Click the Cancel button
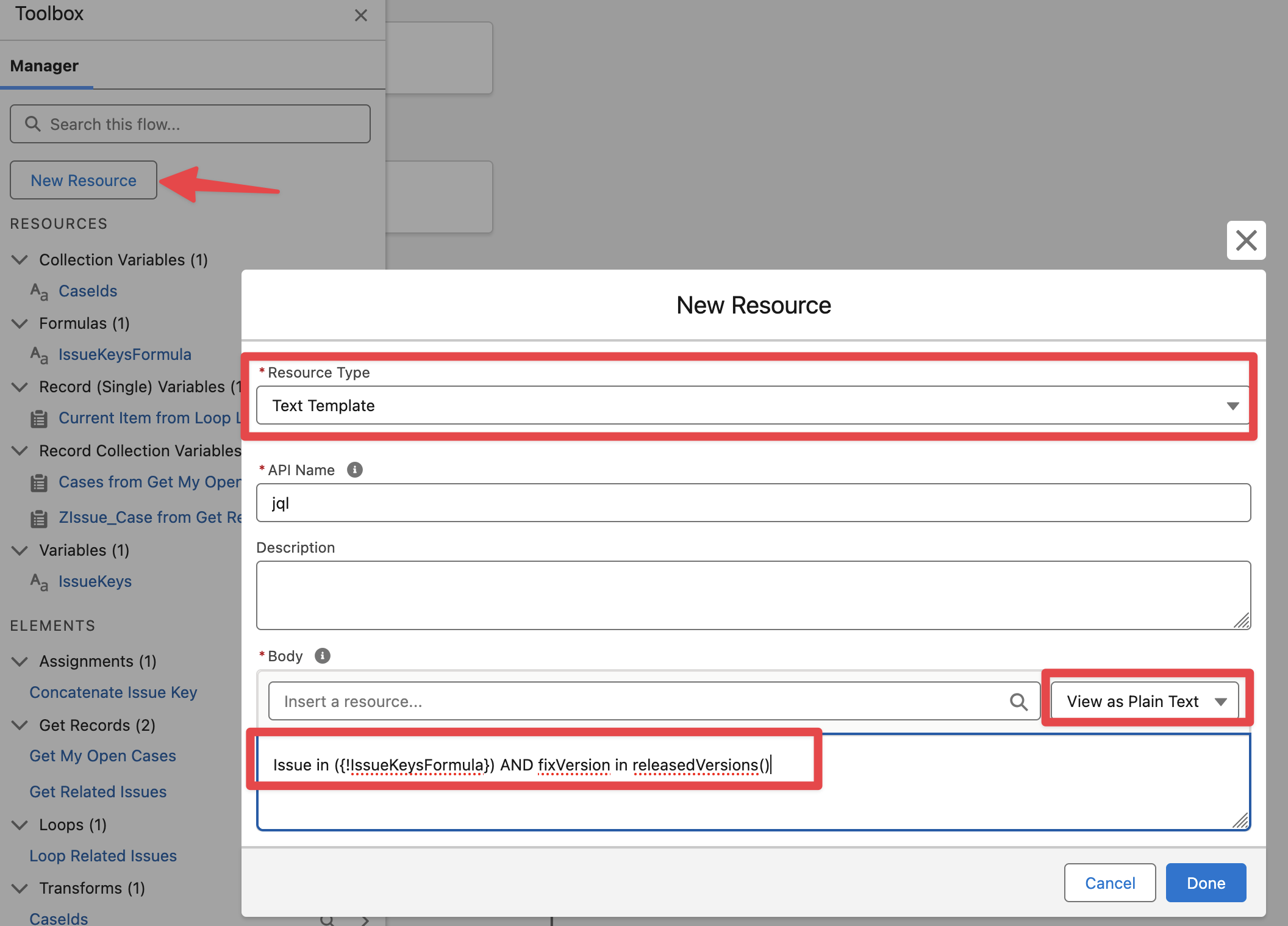Screen dimensions: 1288x926 [1109, 883]
